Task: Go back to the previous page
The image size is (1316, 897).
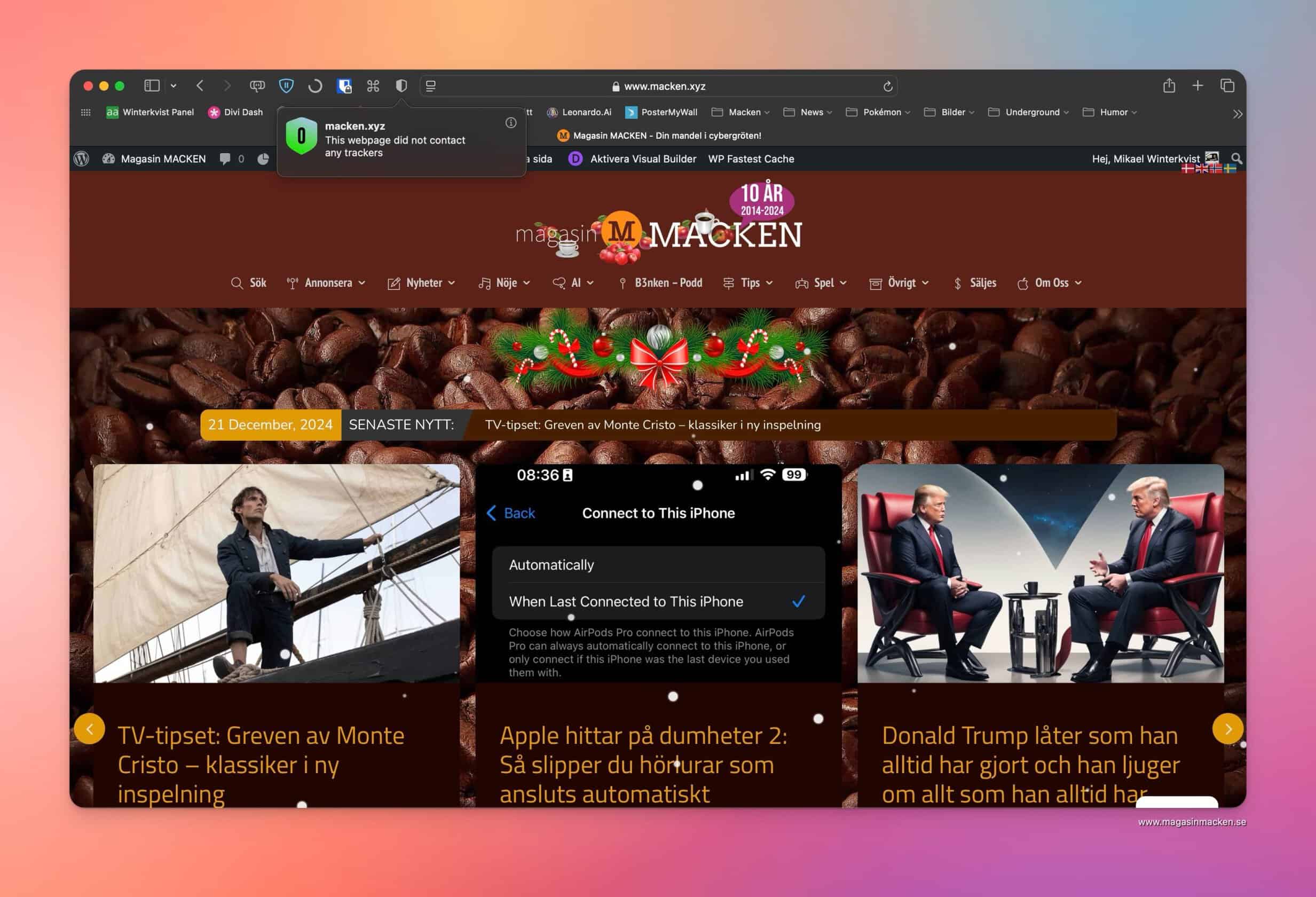Action: 200,85
